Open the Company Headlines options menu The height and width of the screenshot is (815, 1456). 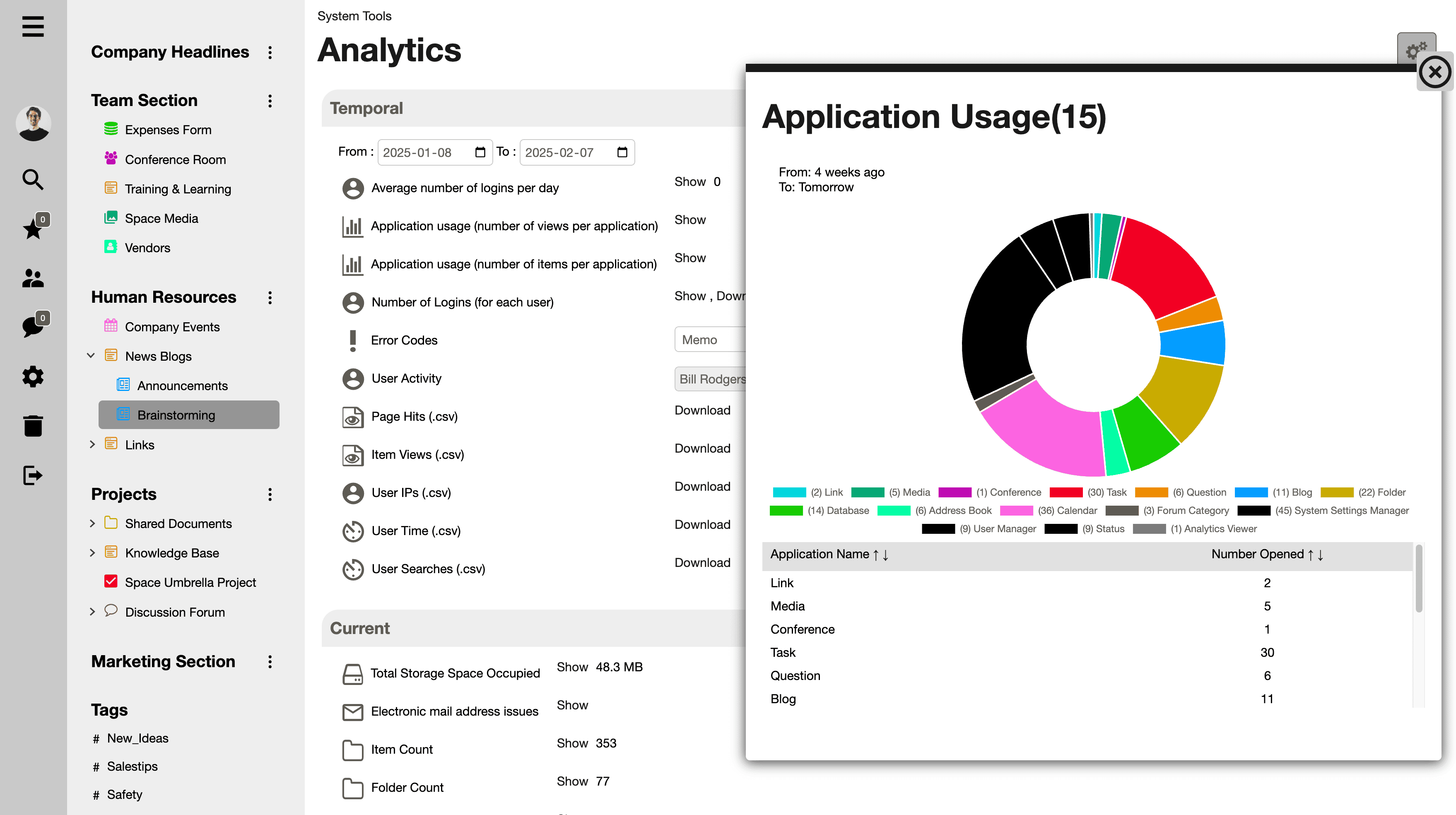pos(270,53)
